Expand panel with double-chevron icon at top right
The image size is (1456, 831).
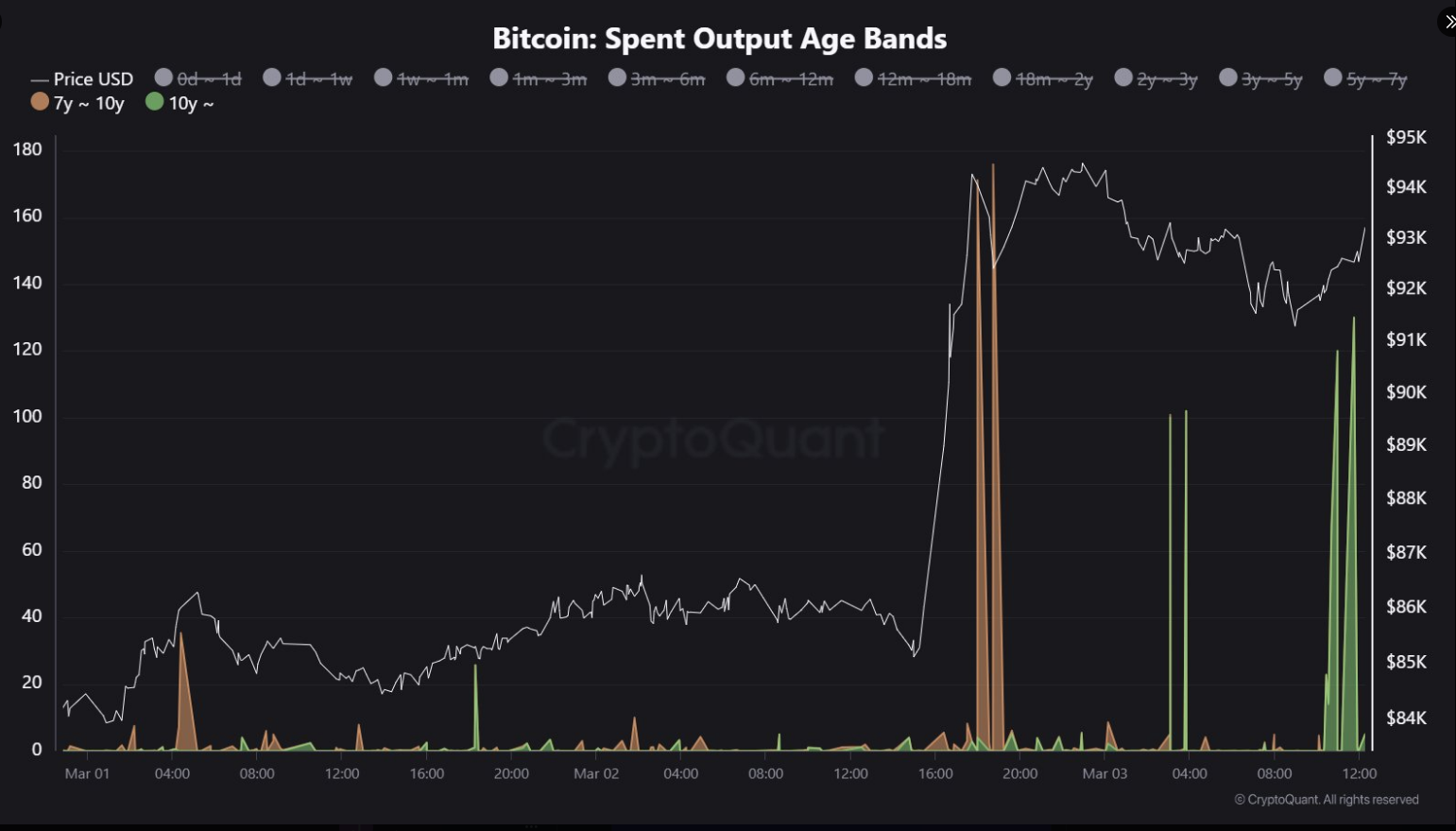(x=1448, y=22)
